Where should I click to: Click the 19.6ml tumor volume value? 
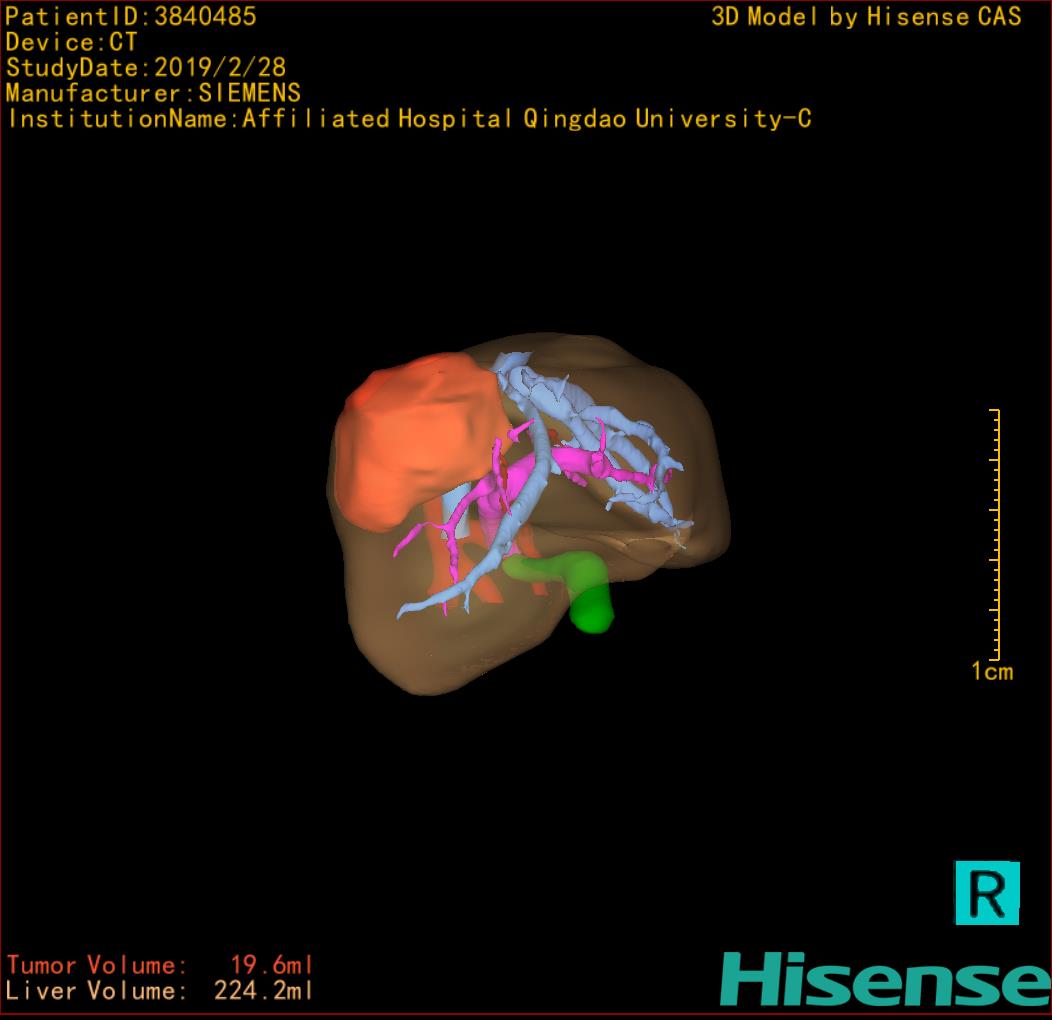point(272,966)
